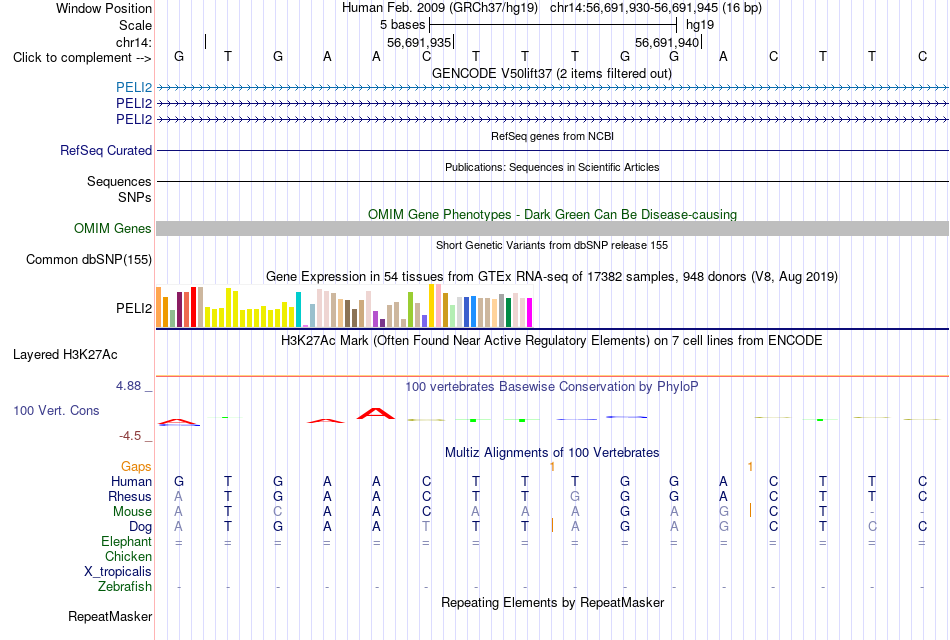Click the Mouse alignment row label
The image size is (950, 640).
[132, 512]
